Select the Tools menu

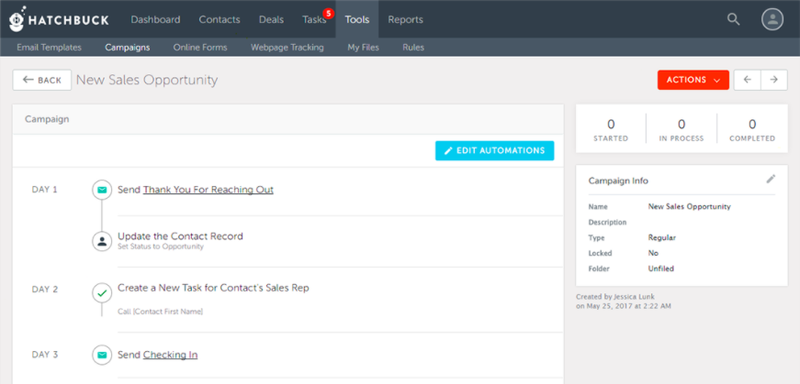[x=357, y=19]
